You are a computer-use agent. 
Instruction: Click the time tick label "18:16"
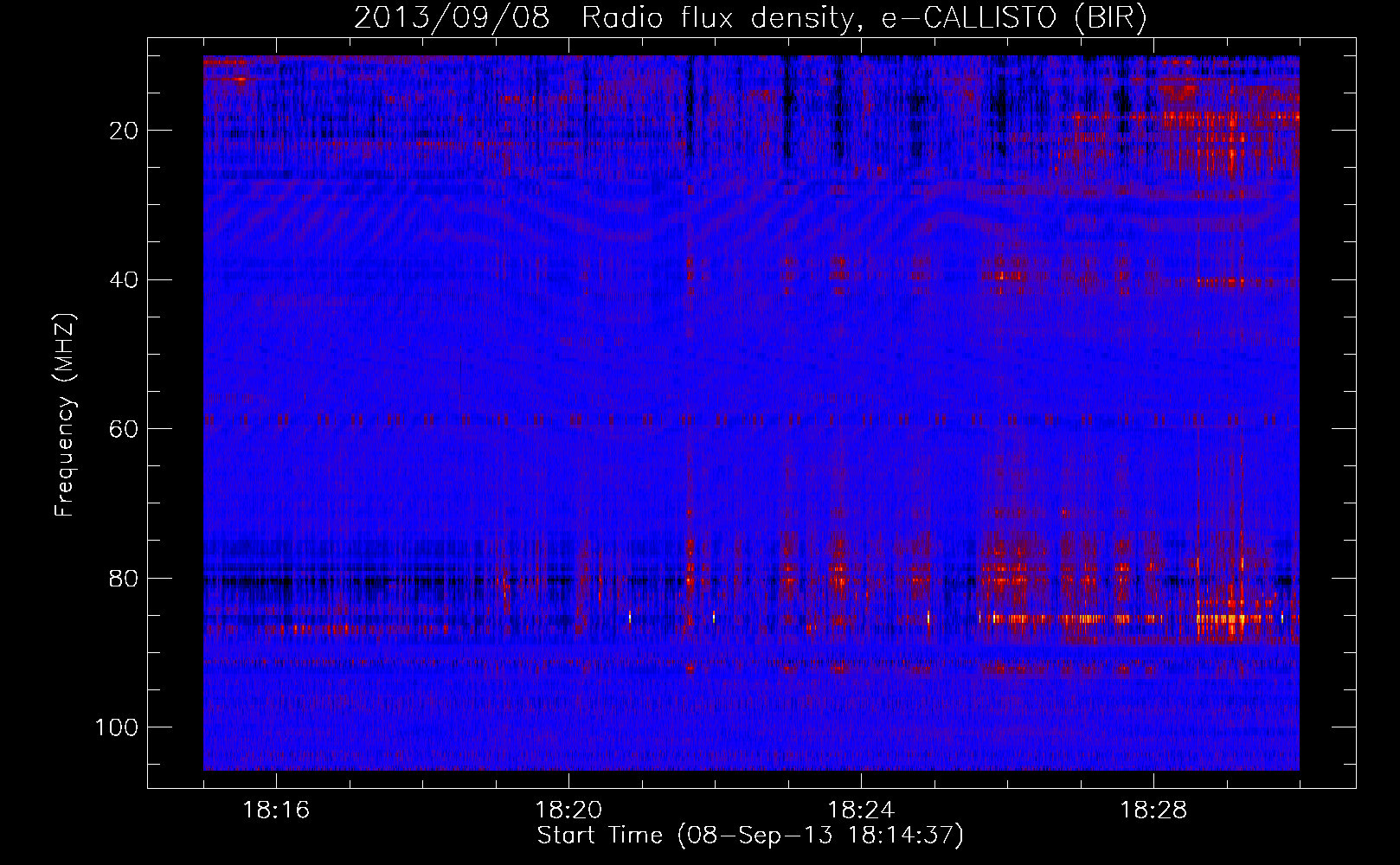[276, 810]
